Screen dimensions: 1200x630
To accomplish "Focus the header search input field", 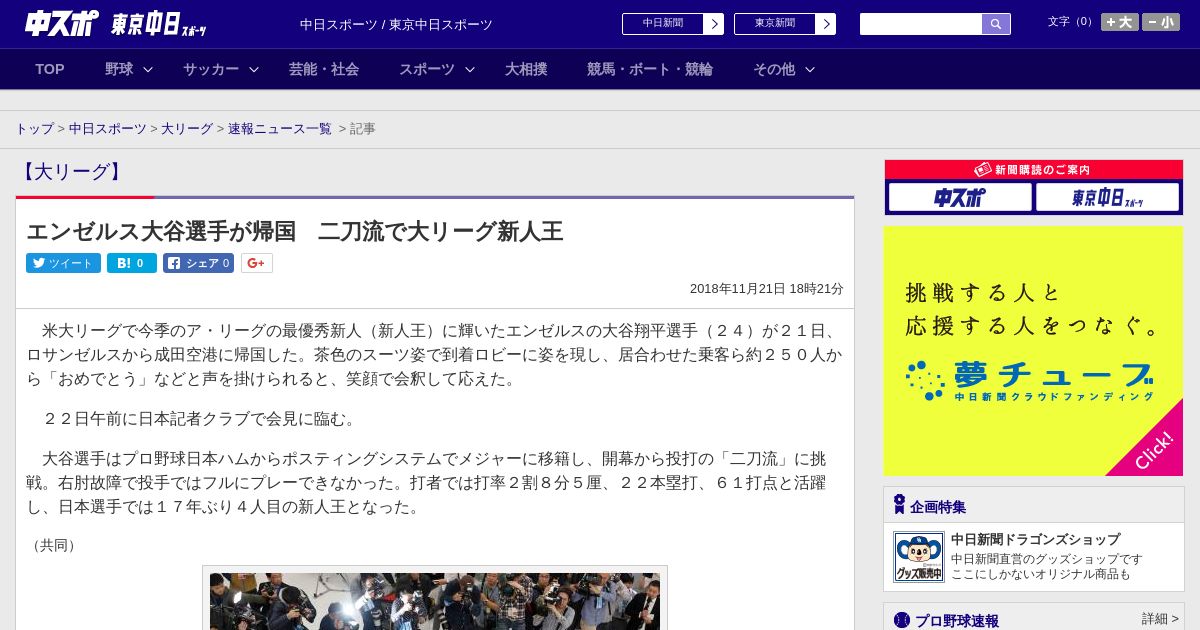I will [921, 24].
